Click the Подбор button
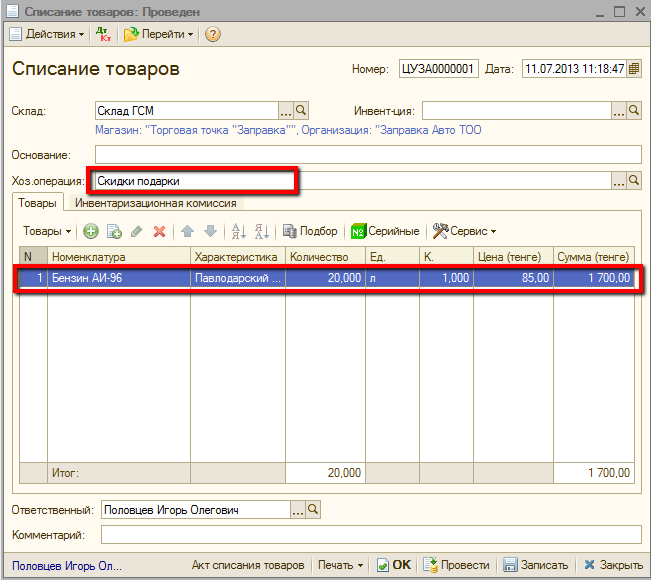Screen dimensions: 651x580 [x=311, y=231]
